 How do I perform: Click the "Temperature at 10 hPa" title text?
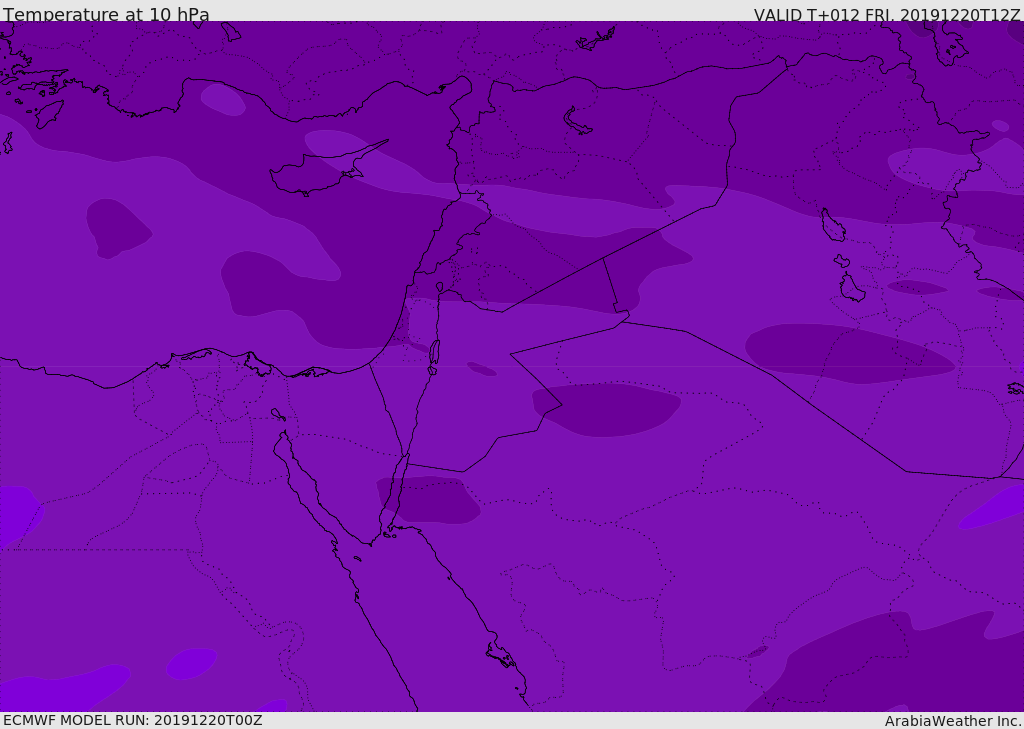coord(106,14)
